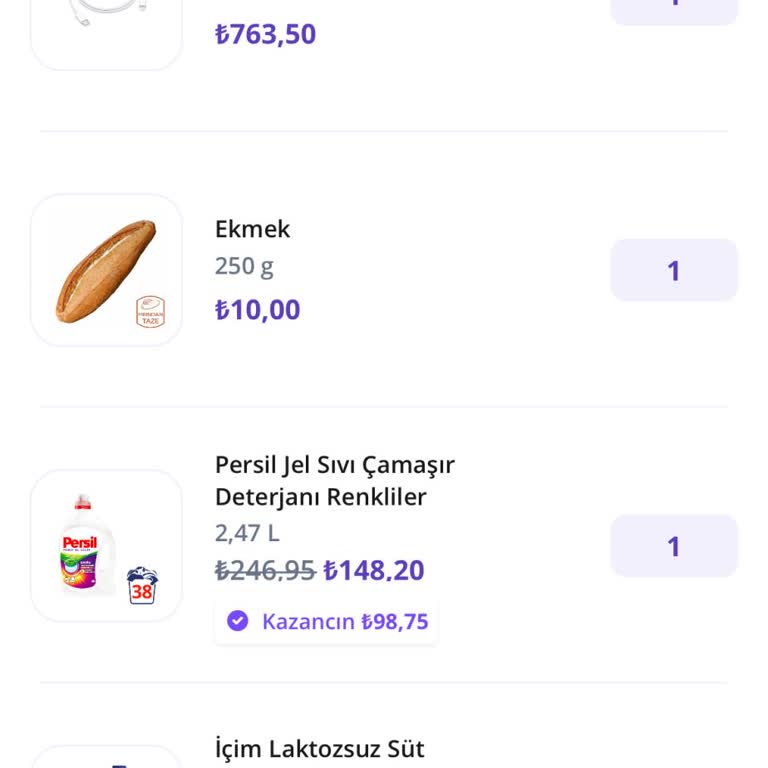
Task: Open the İçim Laktozsuz Süt title
Action: [320, 749]
